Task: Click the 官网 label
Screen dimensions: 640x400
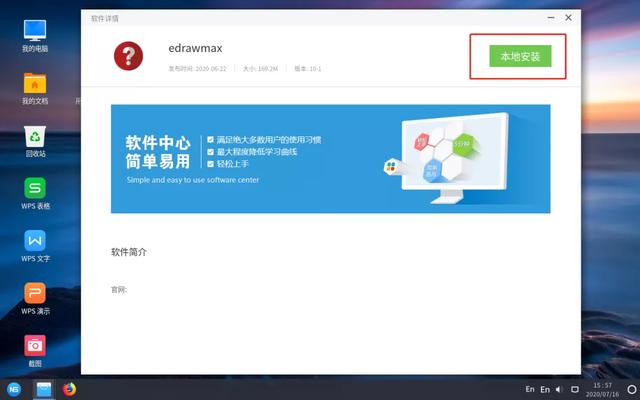Action: [119, 290]
